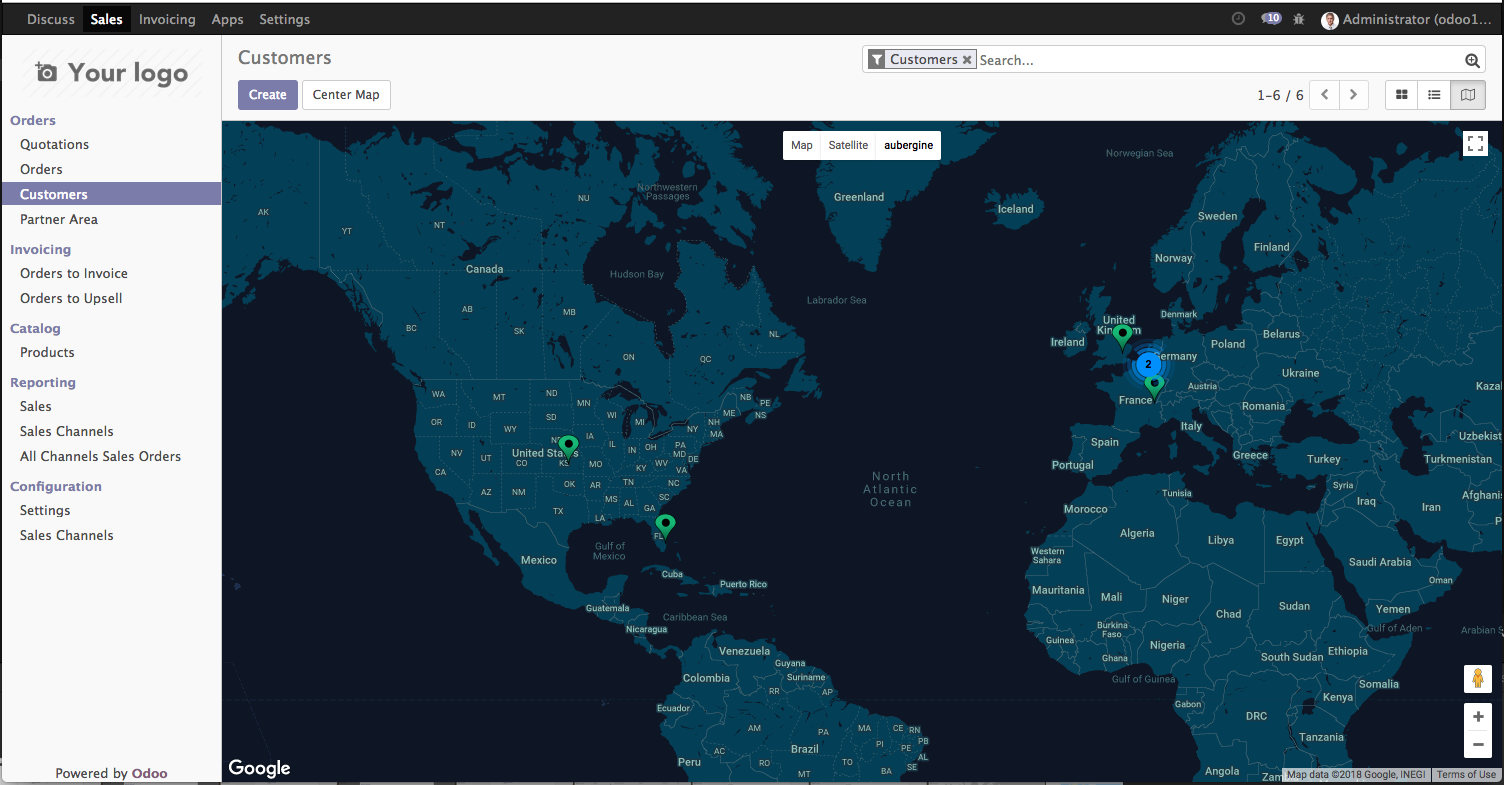The width and height of the screenshot is (1504, 785).
Task: Switch to List view icon
Action: [x=1434, y=95]
